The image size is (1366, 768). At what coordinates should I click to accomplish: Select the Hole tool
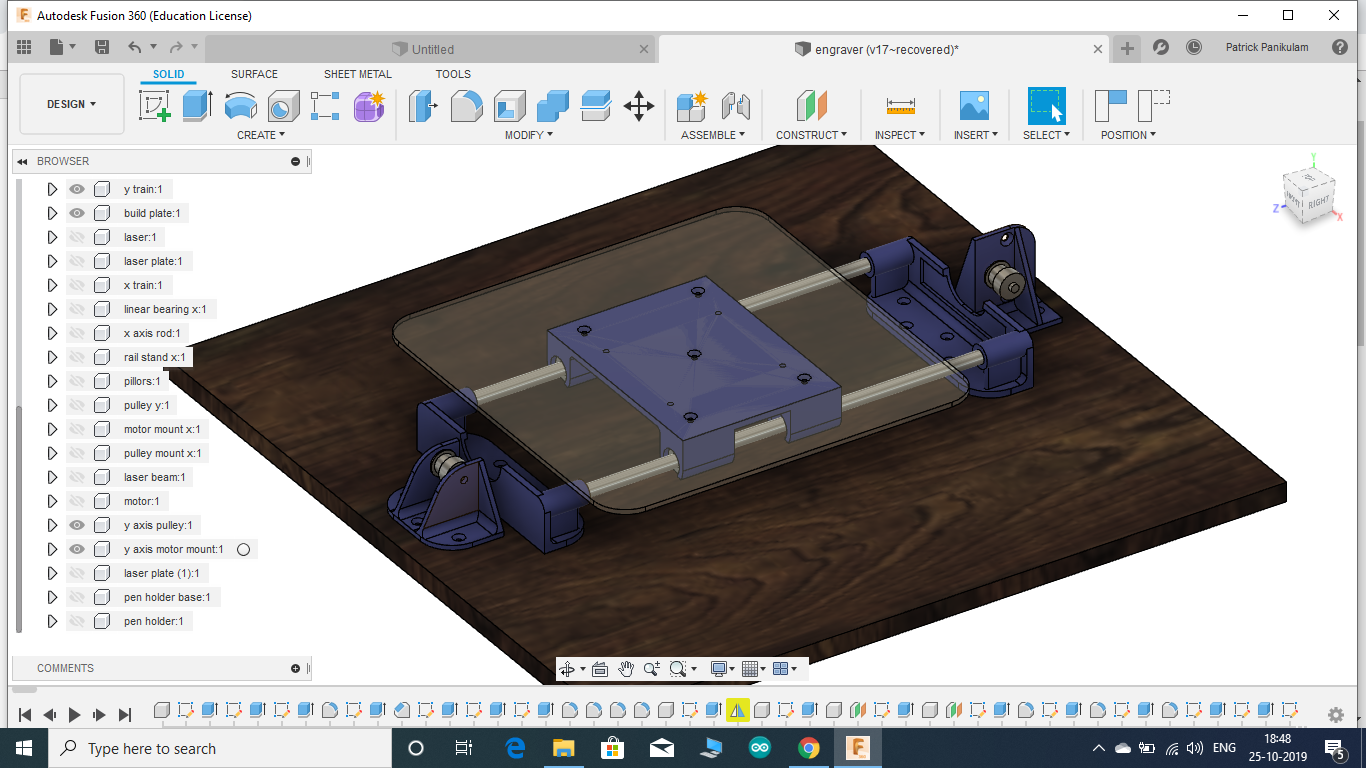click(283, 105)
